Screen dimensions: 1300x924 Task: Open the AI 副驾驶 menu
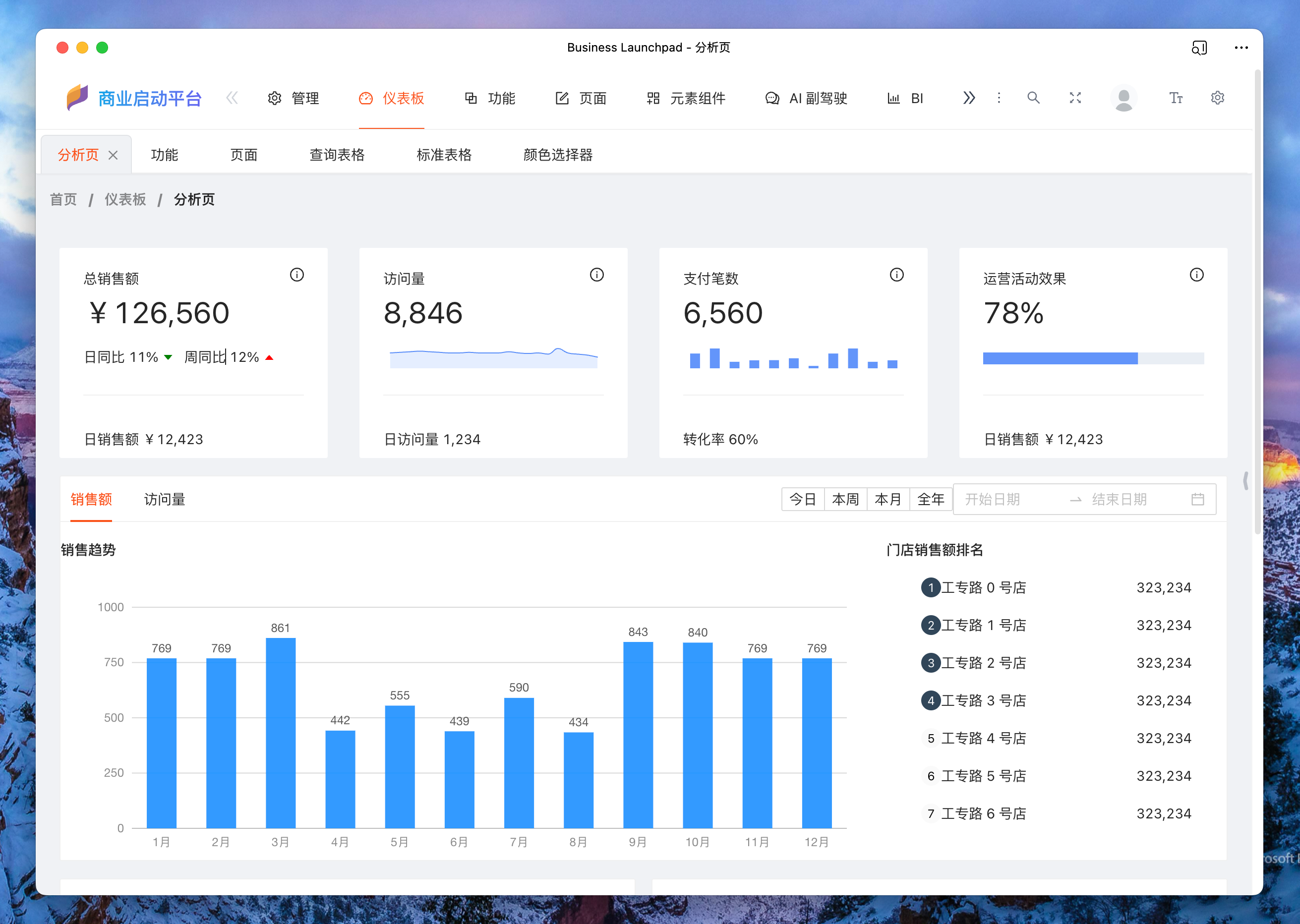coord(806,99)
